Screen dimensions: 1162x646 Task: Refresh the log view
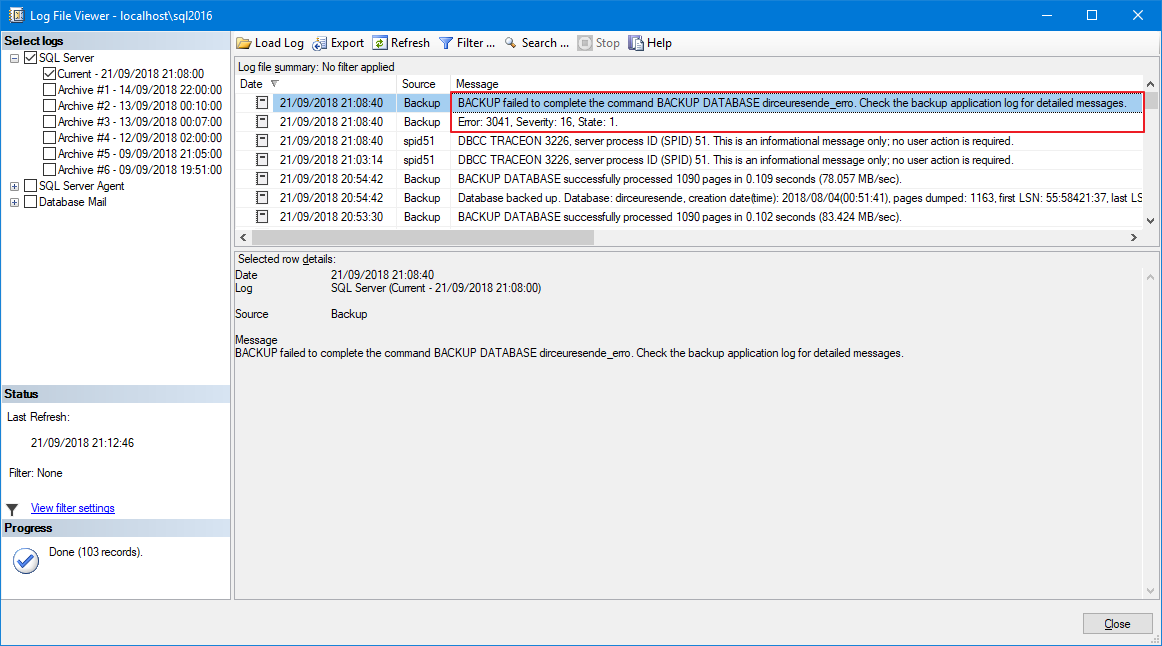(x=381, y=42)
